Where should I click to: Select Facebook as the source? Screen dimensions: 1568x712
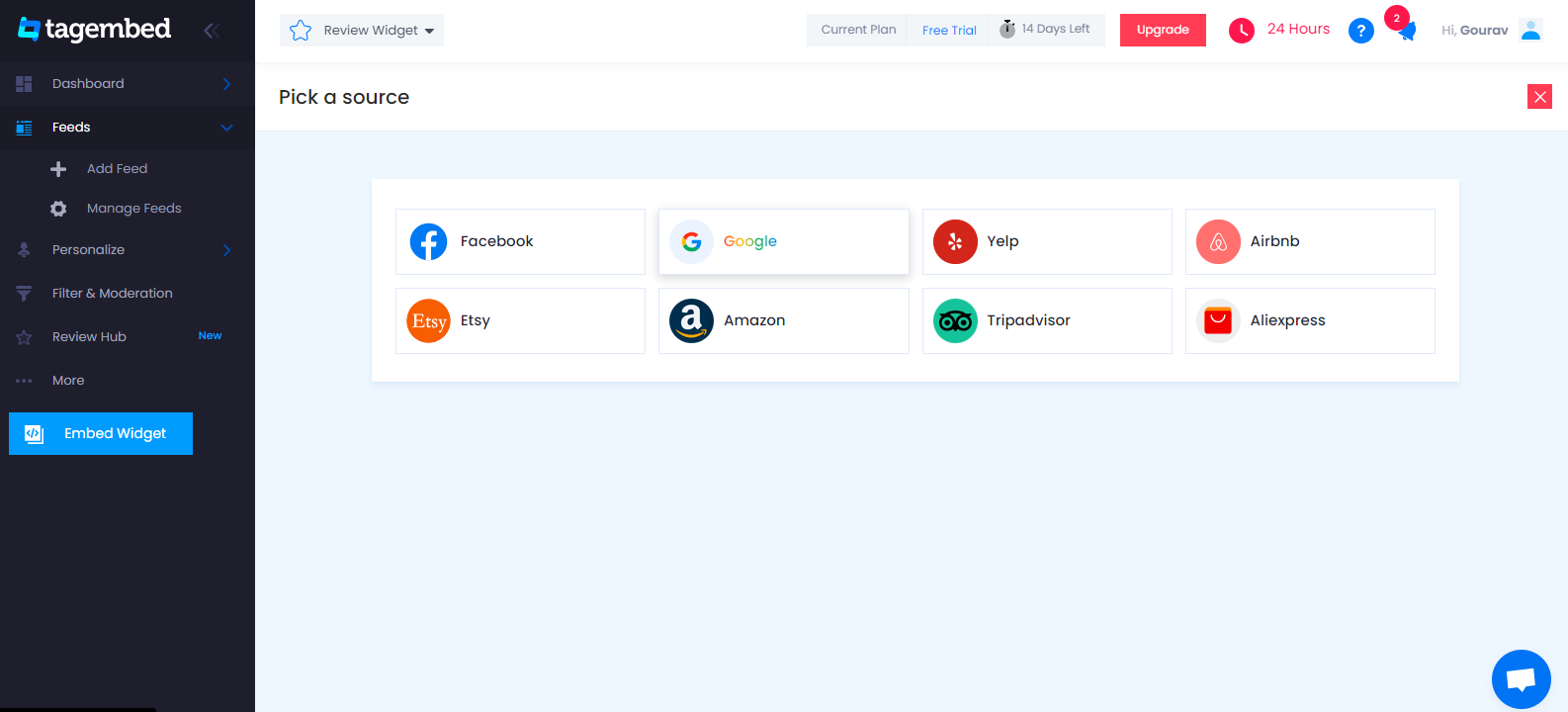[520, 241]
